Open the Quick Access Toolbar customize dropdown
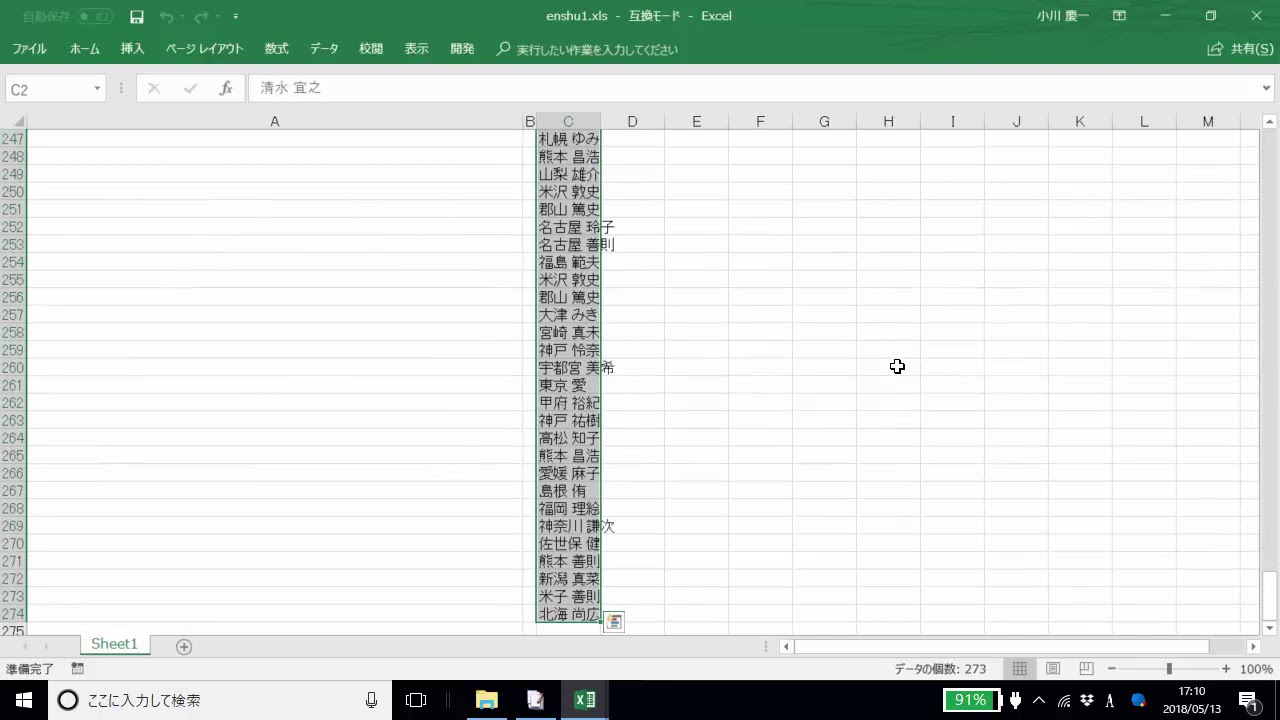The height and width of the screenshot is (720, 1280). [236, 17]
